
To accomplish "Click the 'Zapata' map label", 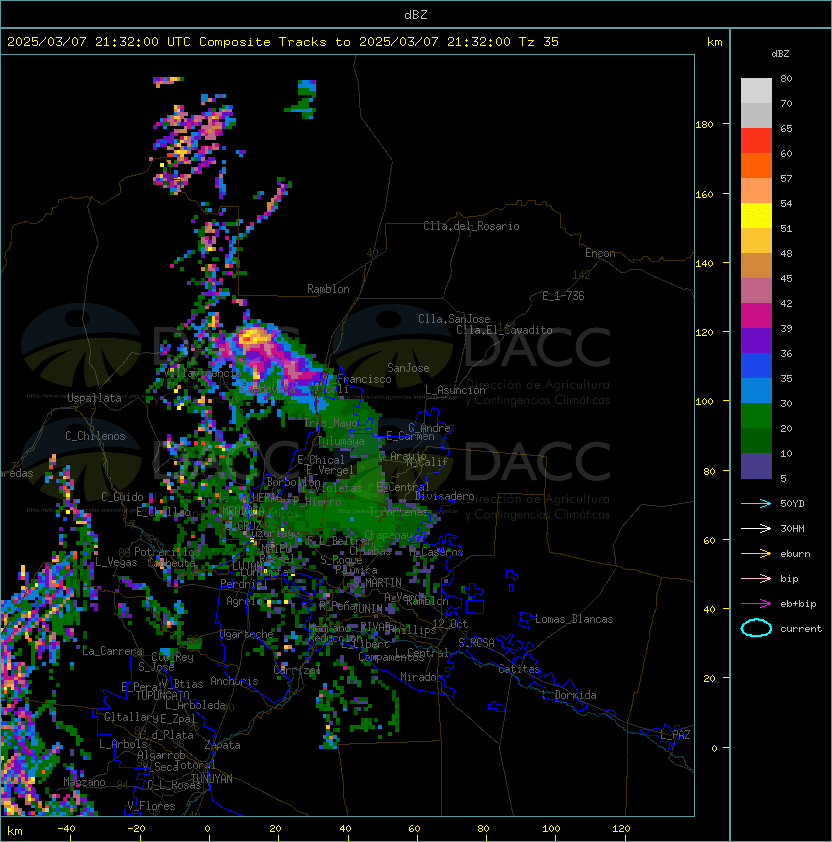I will click(222, 745).
